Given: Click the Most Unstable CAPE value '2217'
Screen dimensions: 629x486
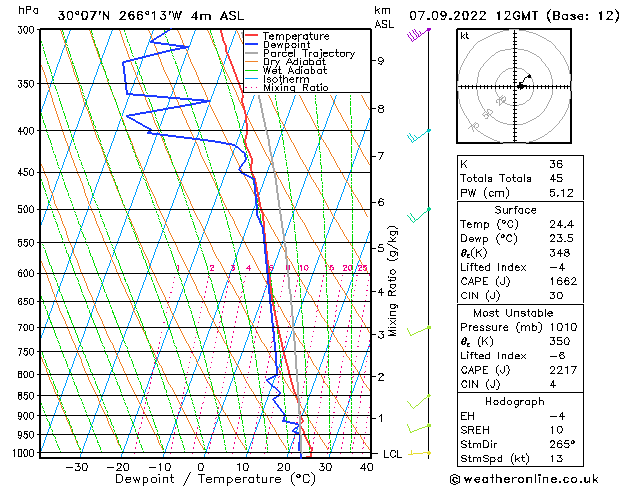Looking at the screenshot, I should (x=563, y=370).
